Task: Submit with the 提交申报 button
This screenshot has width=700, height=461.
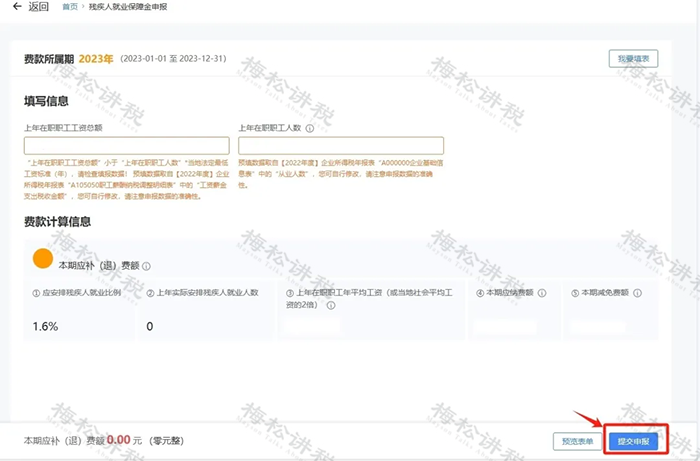Action: pos(633,441)
